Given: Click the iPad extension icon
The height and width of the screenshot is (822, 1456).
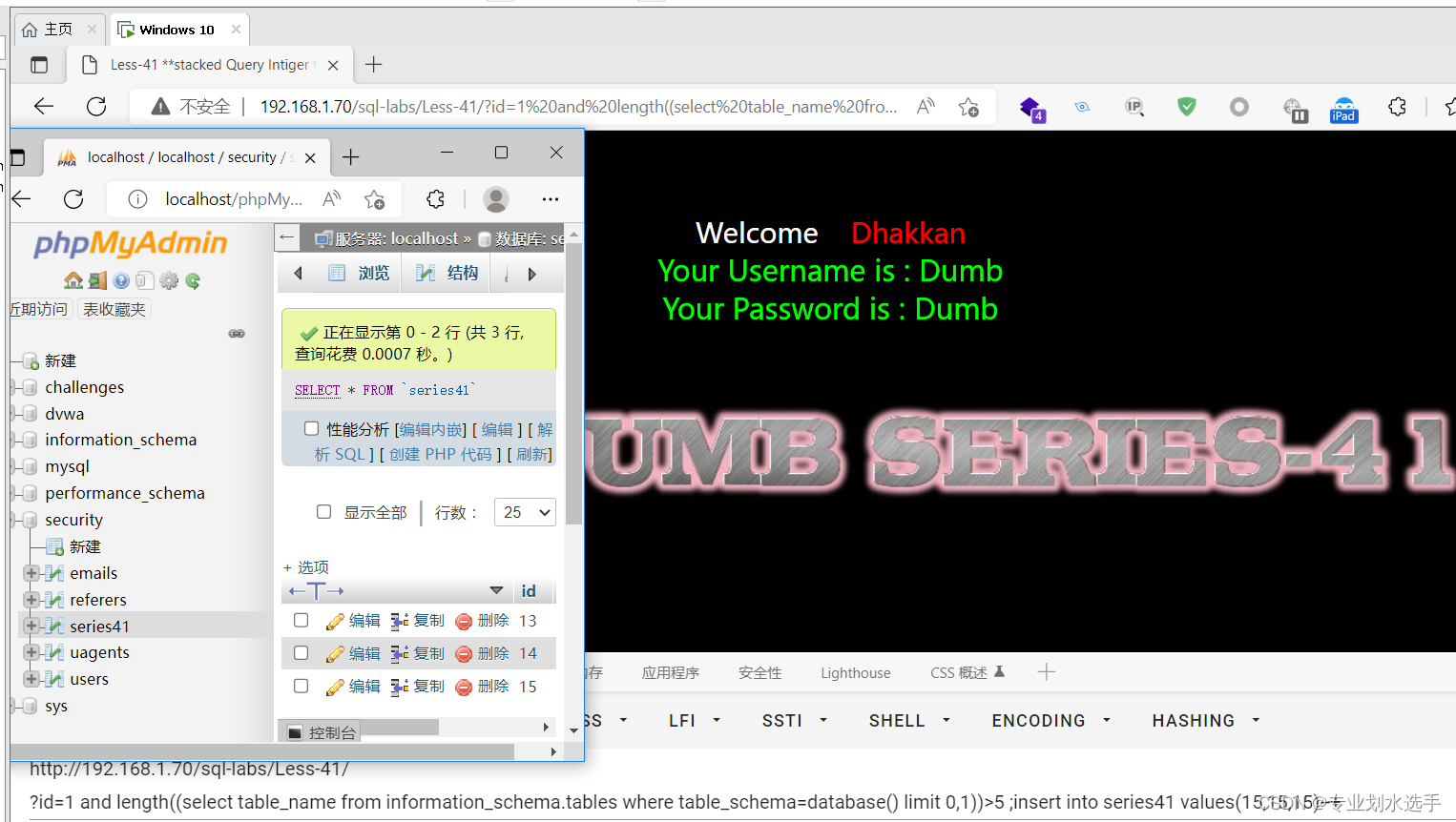Looking at the screenshot, I should (x=1343, y=110).
